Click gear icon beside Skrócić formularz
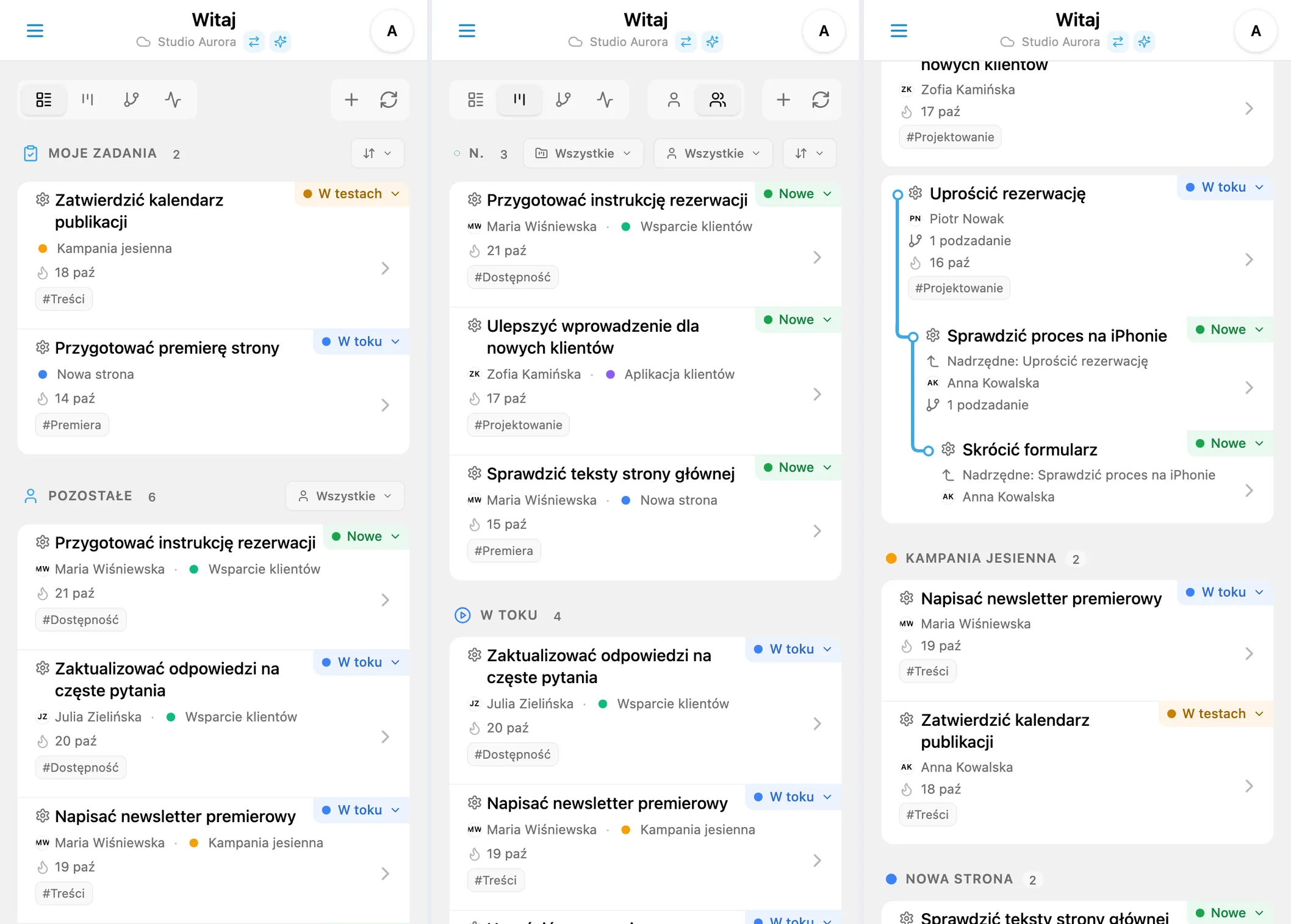The width and height of the screenshot is (1291, 924). click(948, 449)
